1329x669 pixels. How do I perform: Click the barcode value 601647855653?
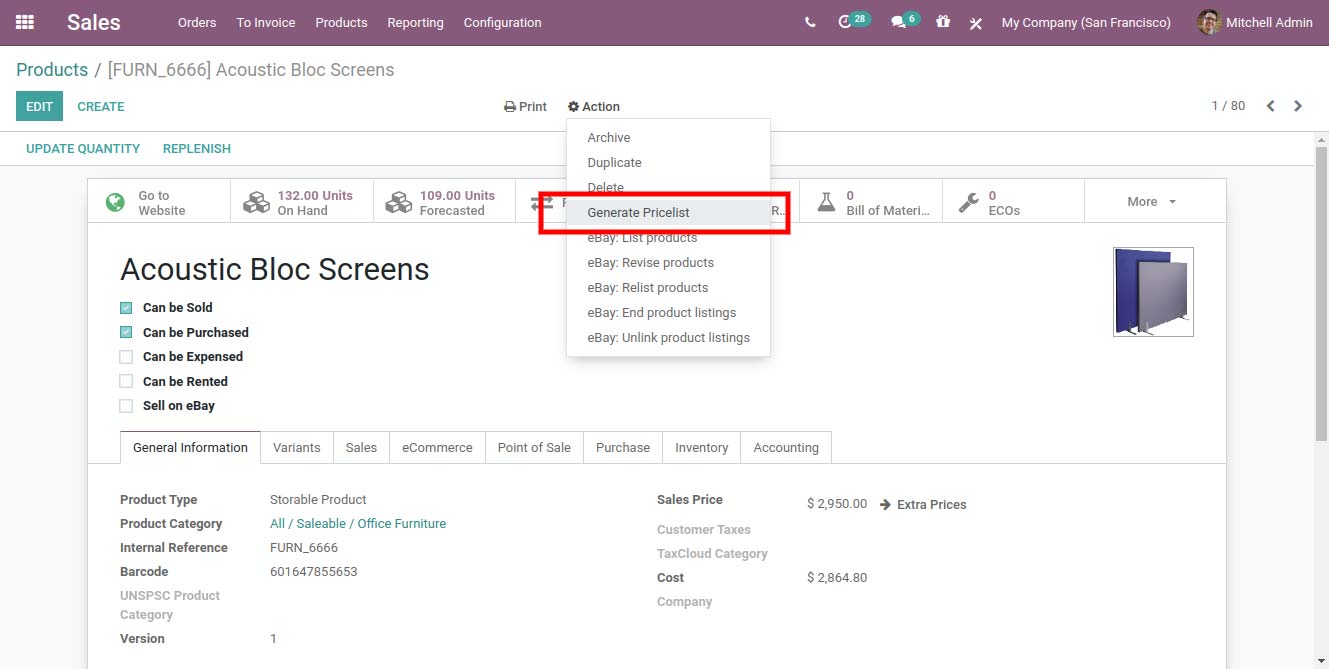(x=313, y=572)
